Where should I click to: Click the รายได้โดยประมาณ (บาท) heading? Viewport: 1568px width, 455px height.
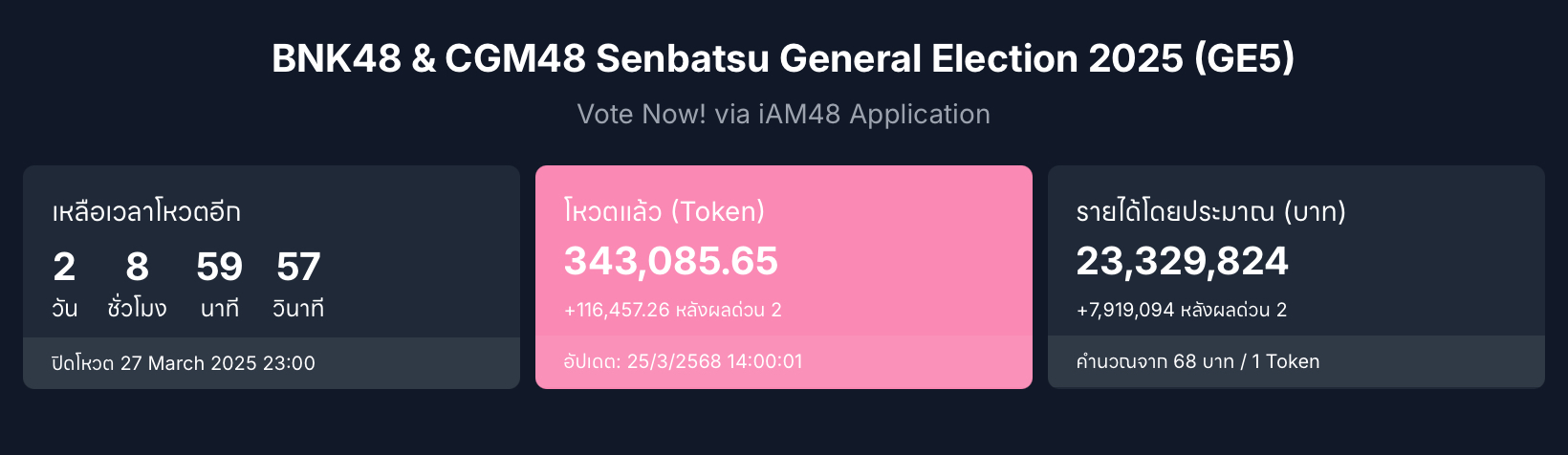[x=1210, y=211]
